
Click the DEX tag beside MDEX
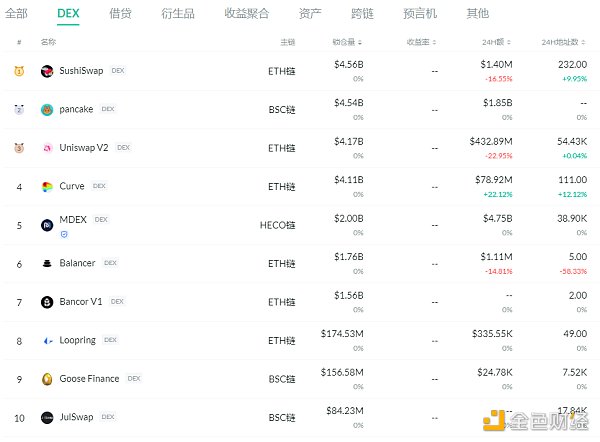(x=101, y=220)
